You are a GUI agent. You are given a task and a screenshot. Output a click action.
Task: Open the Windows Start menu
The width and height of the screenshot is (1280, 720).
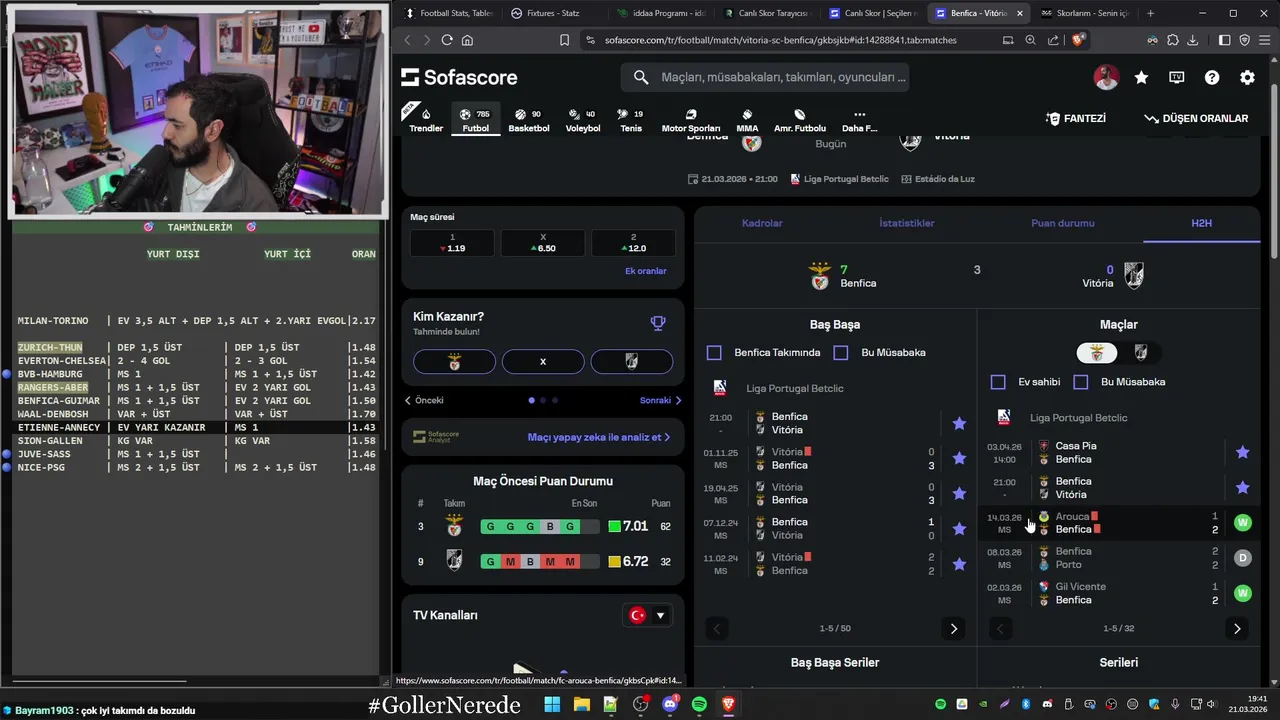click(x=552, y=705)
